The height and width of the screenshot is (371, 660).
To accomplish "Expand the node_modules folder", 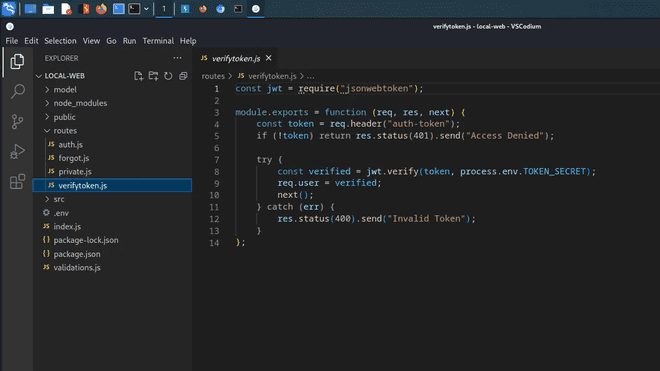I will click(80, 103).
